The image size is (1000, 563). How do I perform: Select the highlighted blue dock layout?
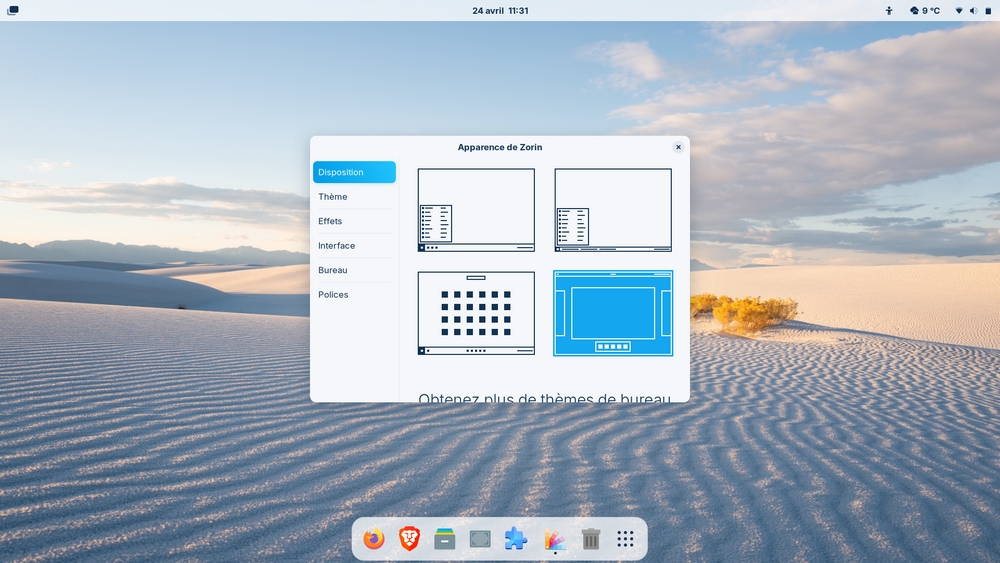pyautogui.click(x=613, y=313)
